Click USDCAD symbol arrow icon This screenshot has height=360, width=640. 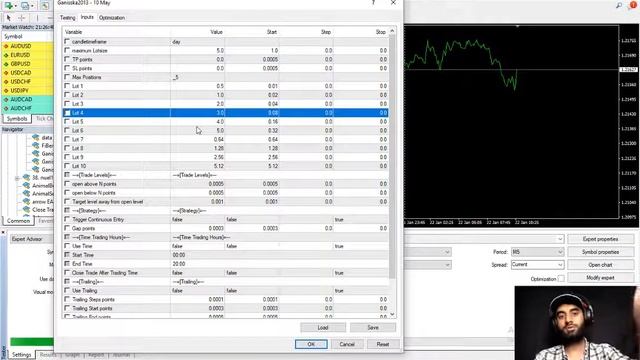pyautogui.click(x=6, y=73)
